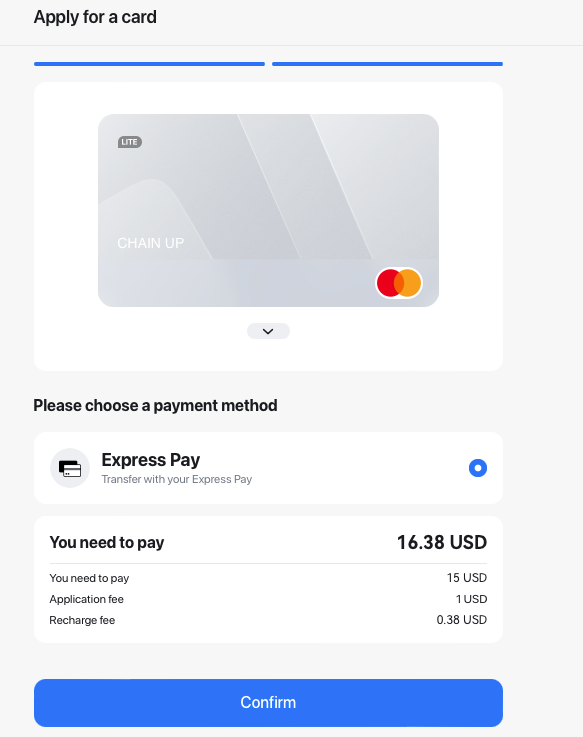
Task: Click the 'Please choose a payment method' heading
Action: coord(155,406)
